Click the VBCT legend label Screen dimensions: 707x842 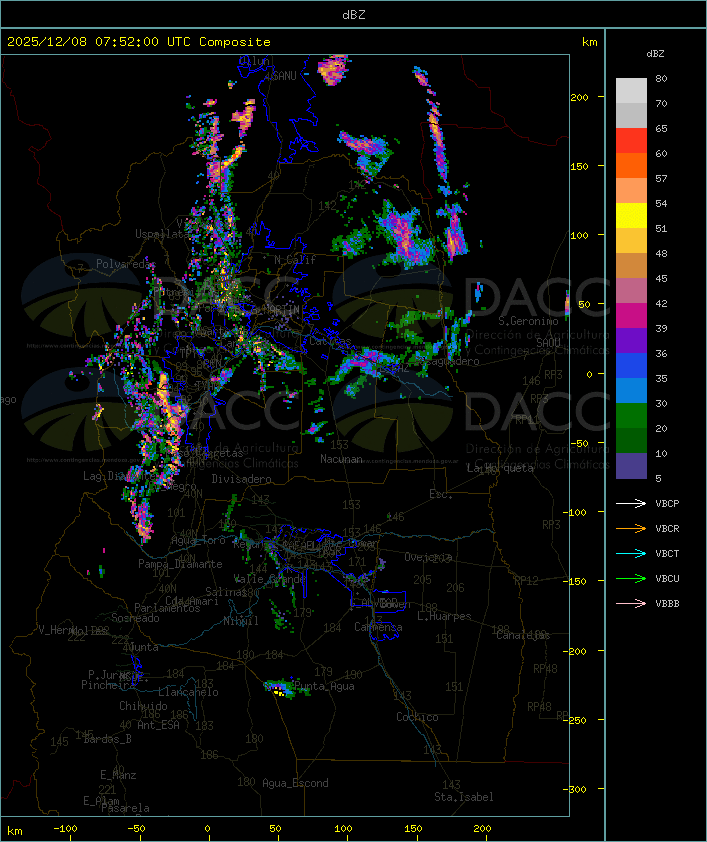[667, 553]
